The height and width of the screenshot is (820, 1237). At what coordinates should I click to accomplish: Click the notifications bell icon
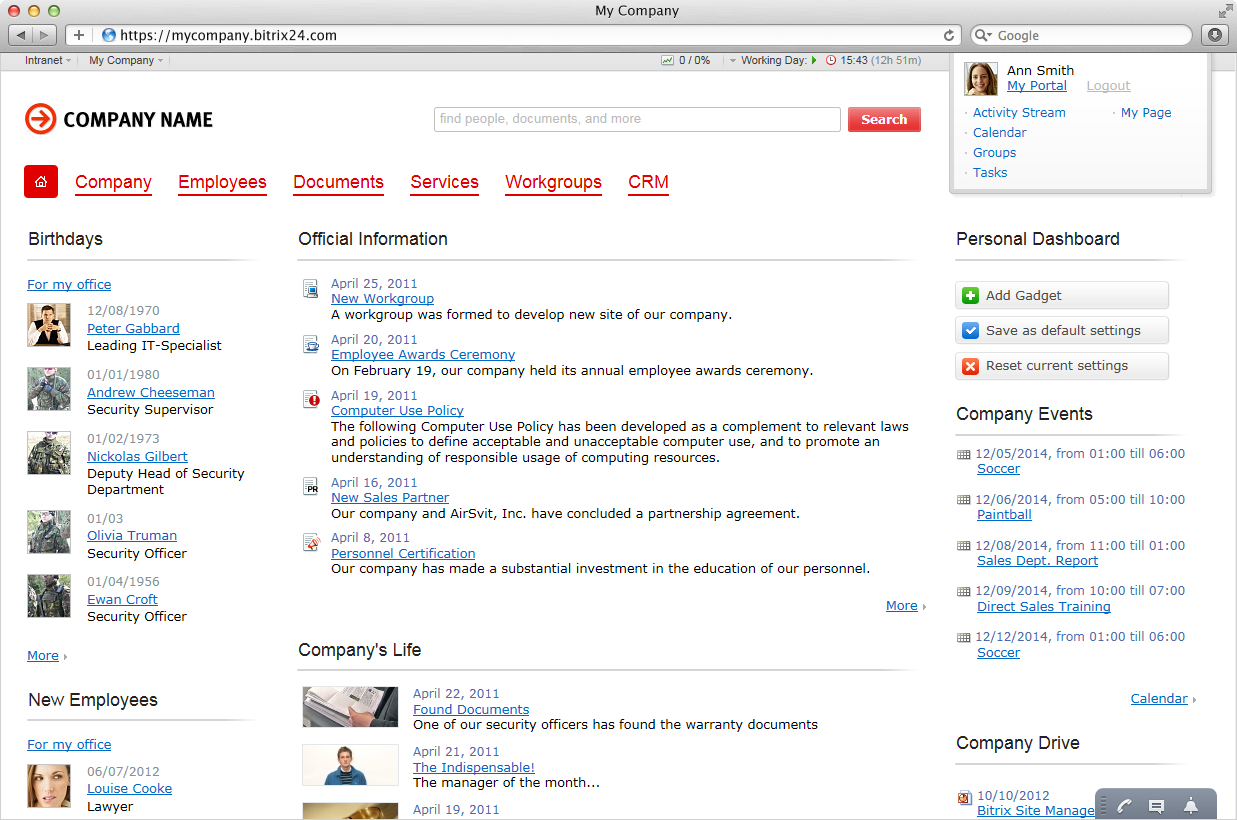pos(1190,806)
